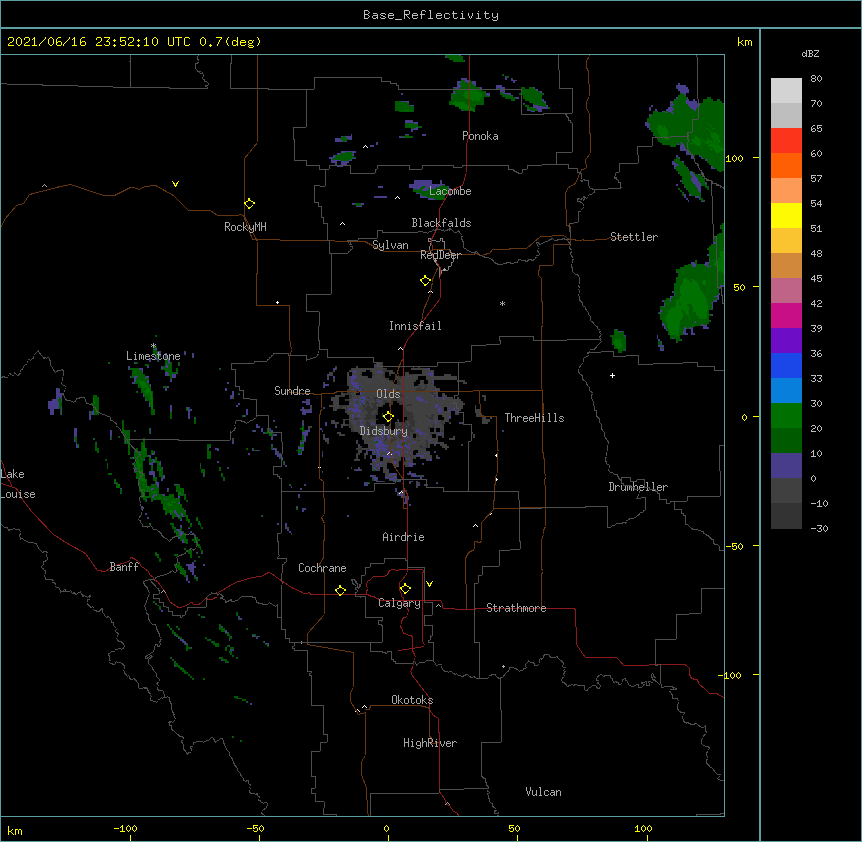The image size is (862, 842).
Task: Click the yellow diamond marker between Olds and Didsbury
Action: click(x=388, y=416)
